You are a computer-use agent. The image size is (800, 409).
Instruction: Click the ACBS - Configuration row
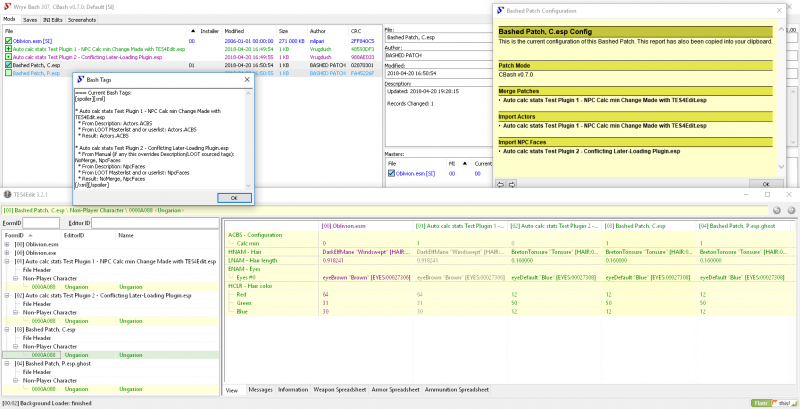508,235
